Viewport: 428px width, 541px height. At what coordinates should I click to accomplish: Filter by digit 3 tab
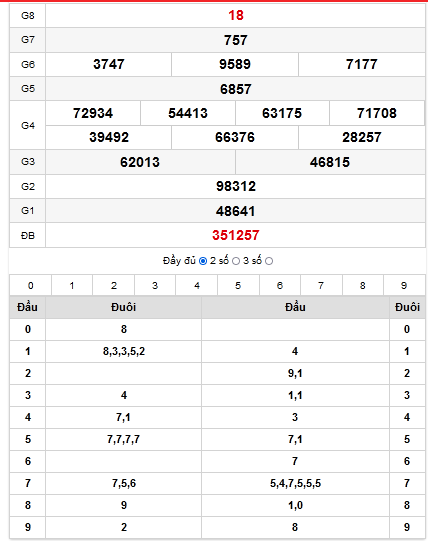[x=155, y=285]
